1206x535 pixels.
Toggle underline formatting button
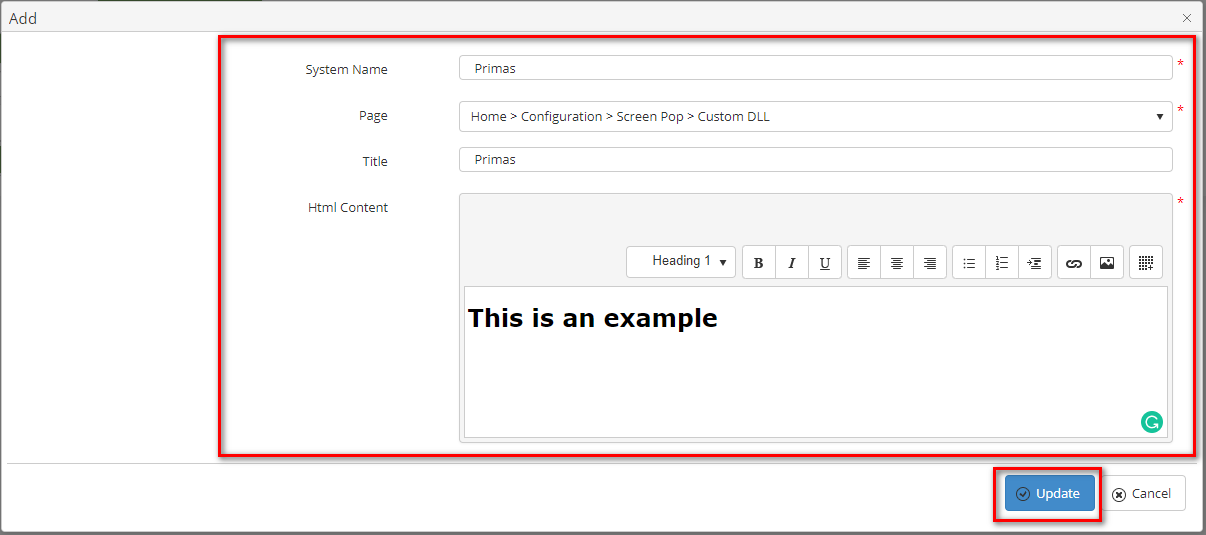click(x=825, y=263)
